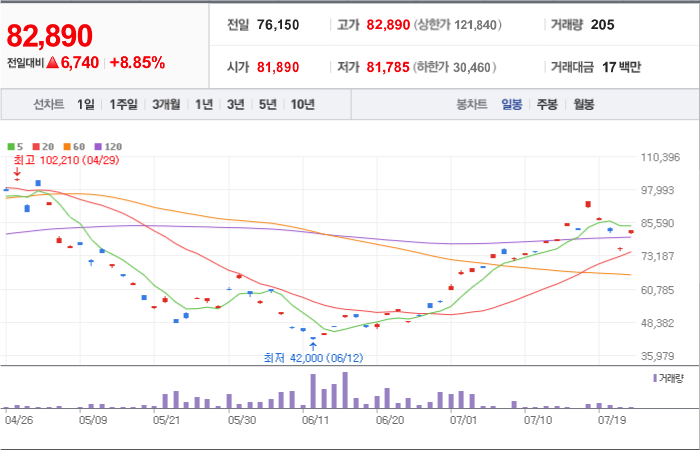
Task: Click the 05/30 date axis label
Action: tap(242, 420)
